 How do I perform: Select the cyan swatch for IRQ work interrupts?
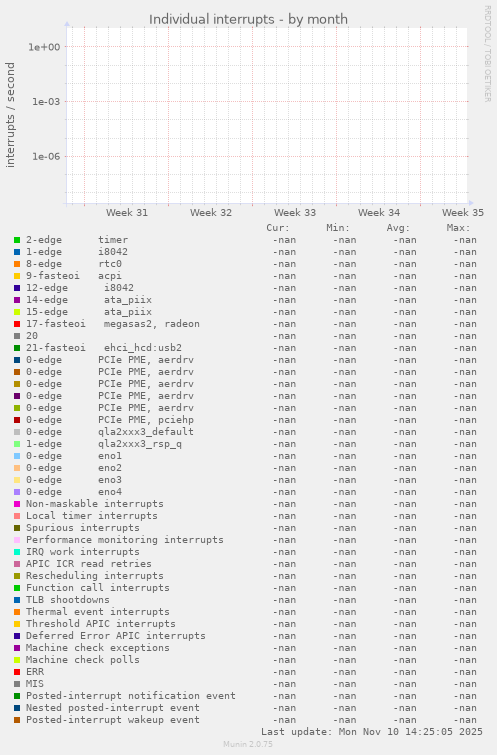pos(17,552)
